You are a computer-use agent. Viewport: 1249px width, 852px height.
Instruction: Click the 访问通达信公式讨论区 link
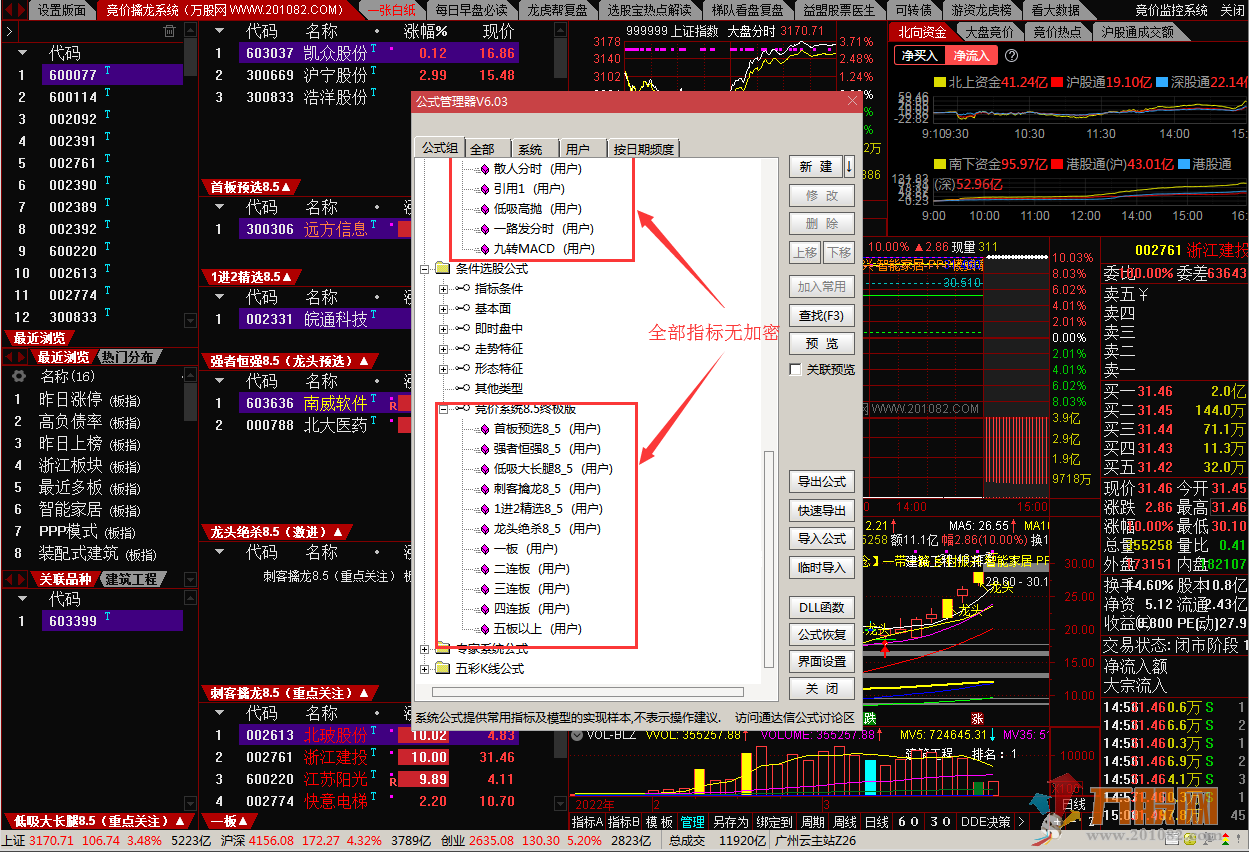(x=795, y=717)
